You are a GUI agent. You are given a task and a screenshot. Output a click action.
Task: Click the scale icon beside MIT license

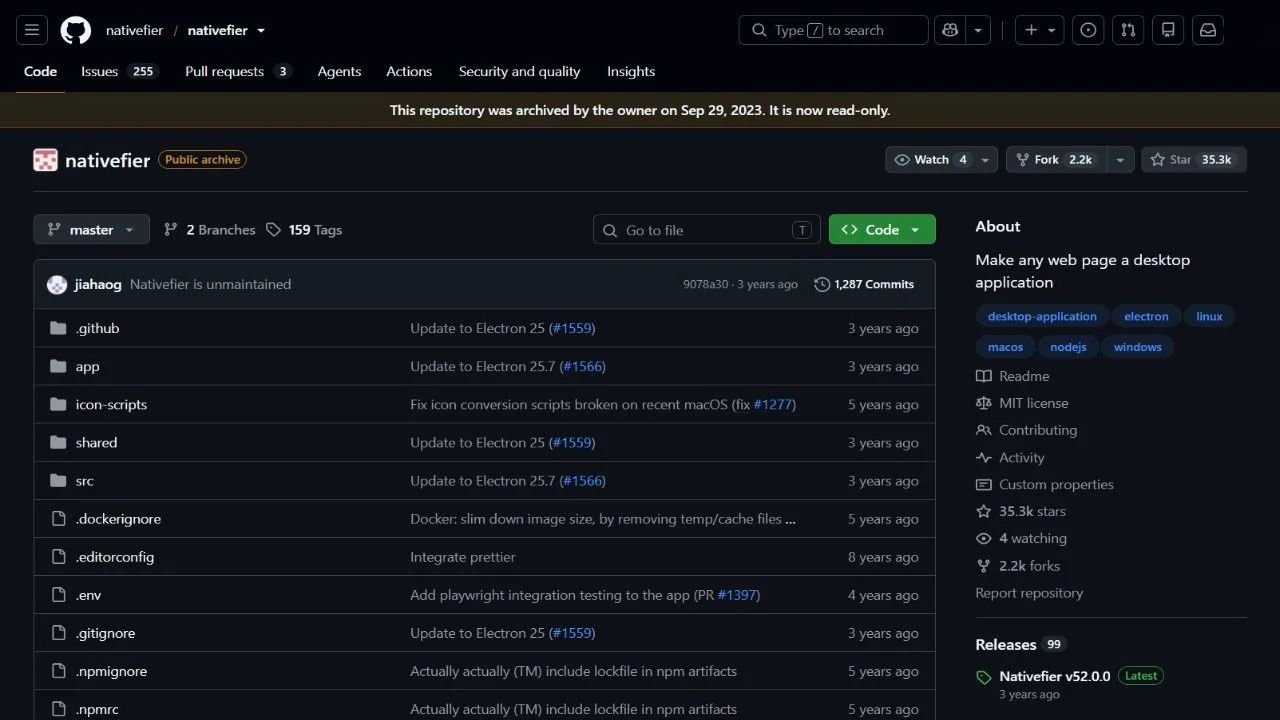(984, 403)
